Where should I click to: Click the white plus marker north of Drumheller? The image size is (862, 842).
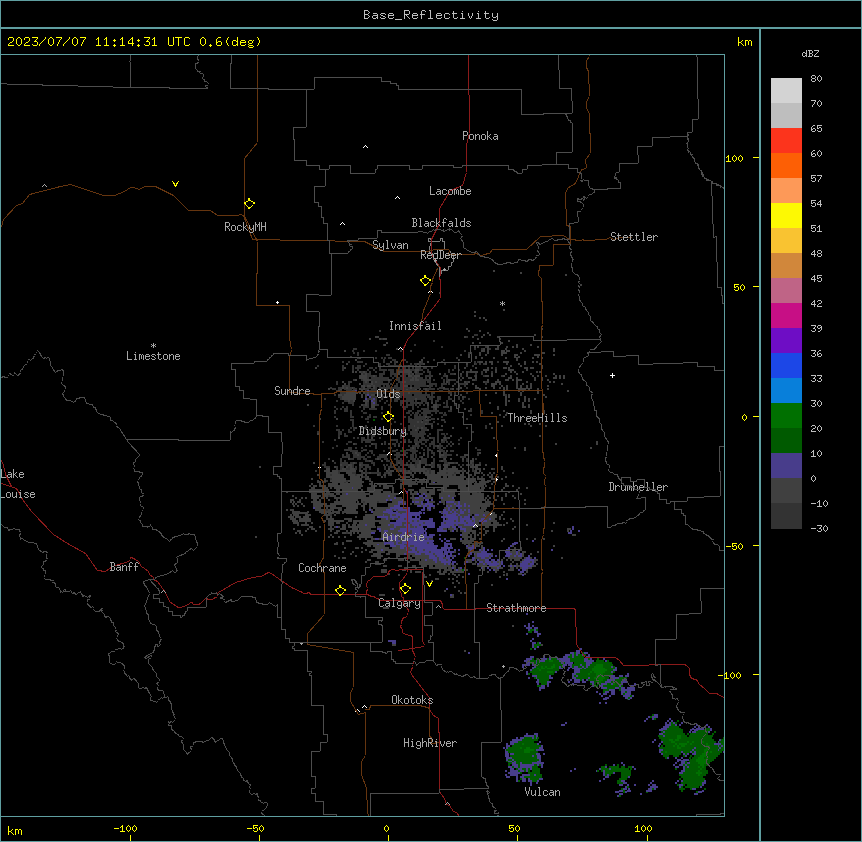coord(612,375)
